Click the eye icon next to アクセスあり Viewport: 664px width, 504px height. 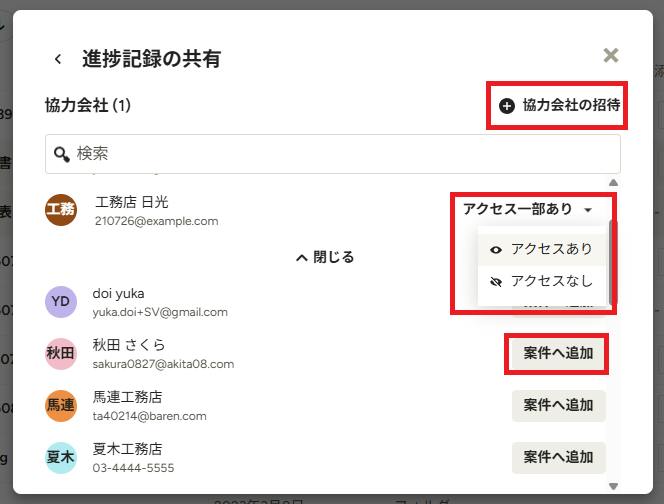pyautogui.click(x=495, y=250)
